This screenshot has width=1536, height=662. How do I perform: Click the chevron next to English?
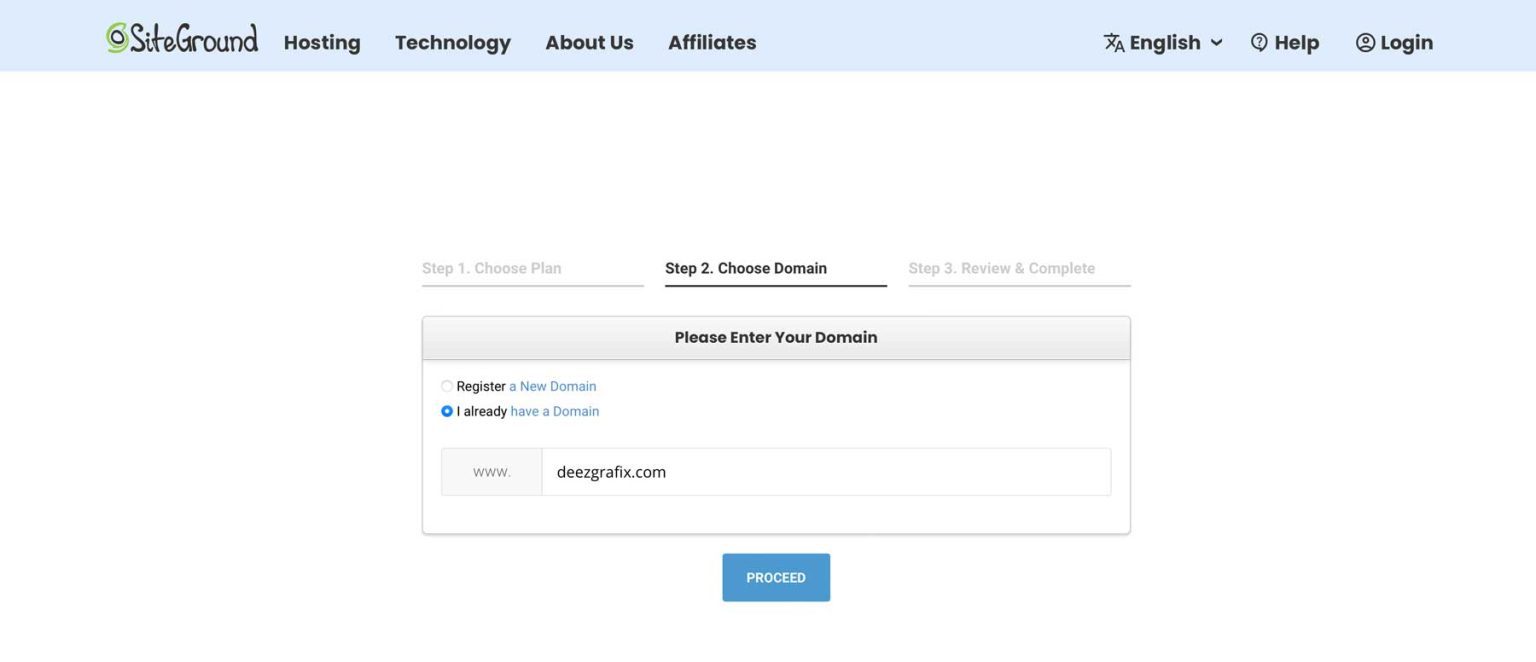tap(1216, 43)
